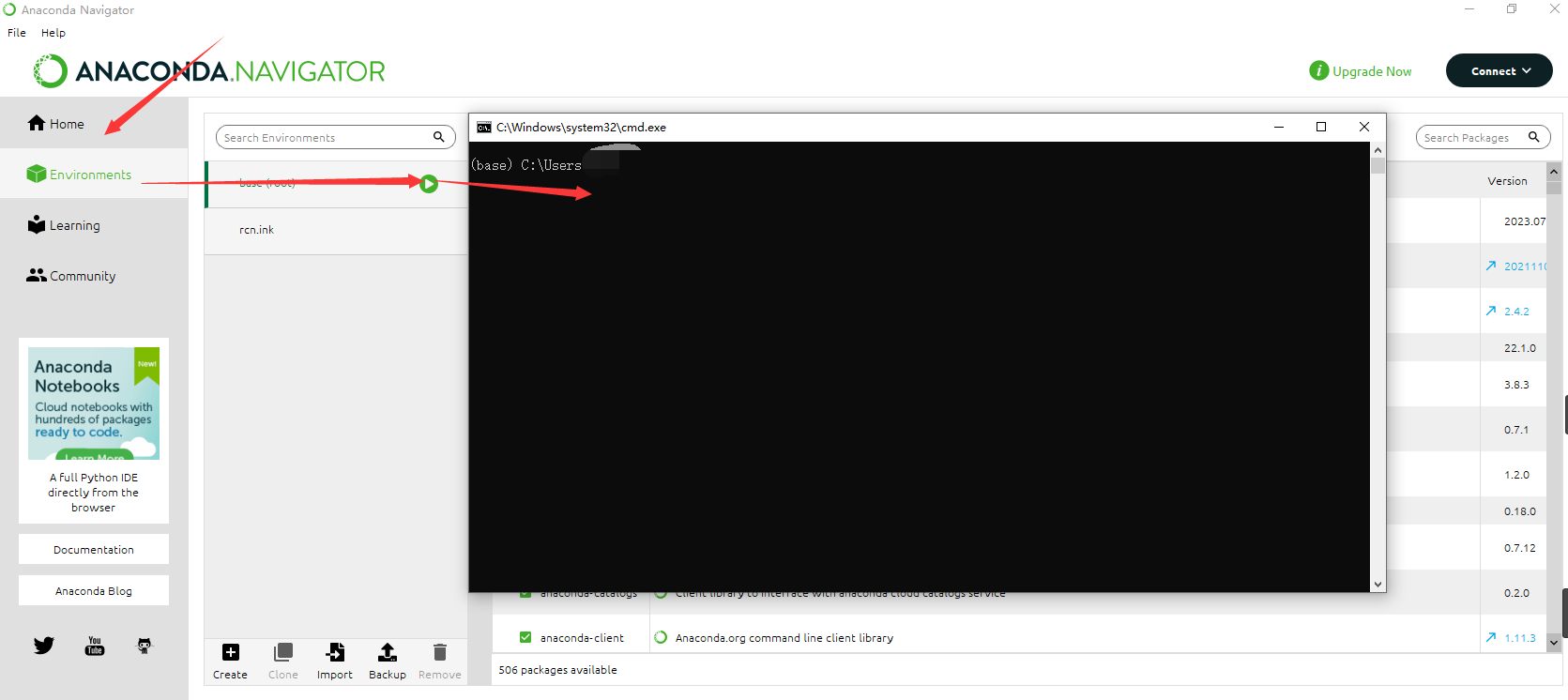Select the Environments cube icon

[37, 174]
